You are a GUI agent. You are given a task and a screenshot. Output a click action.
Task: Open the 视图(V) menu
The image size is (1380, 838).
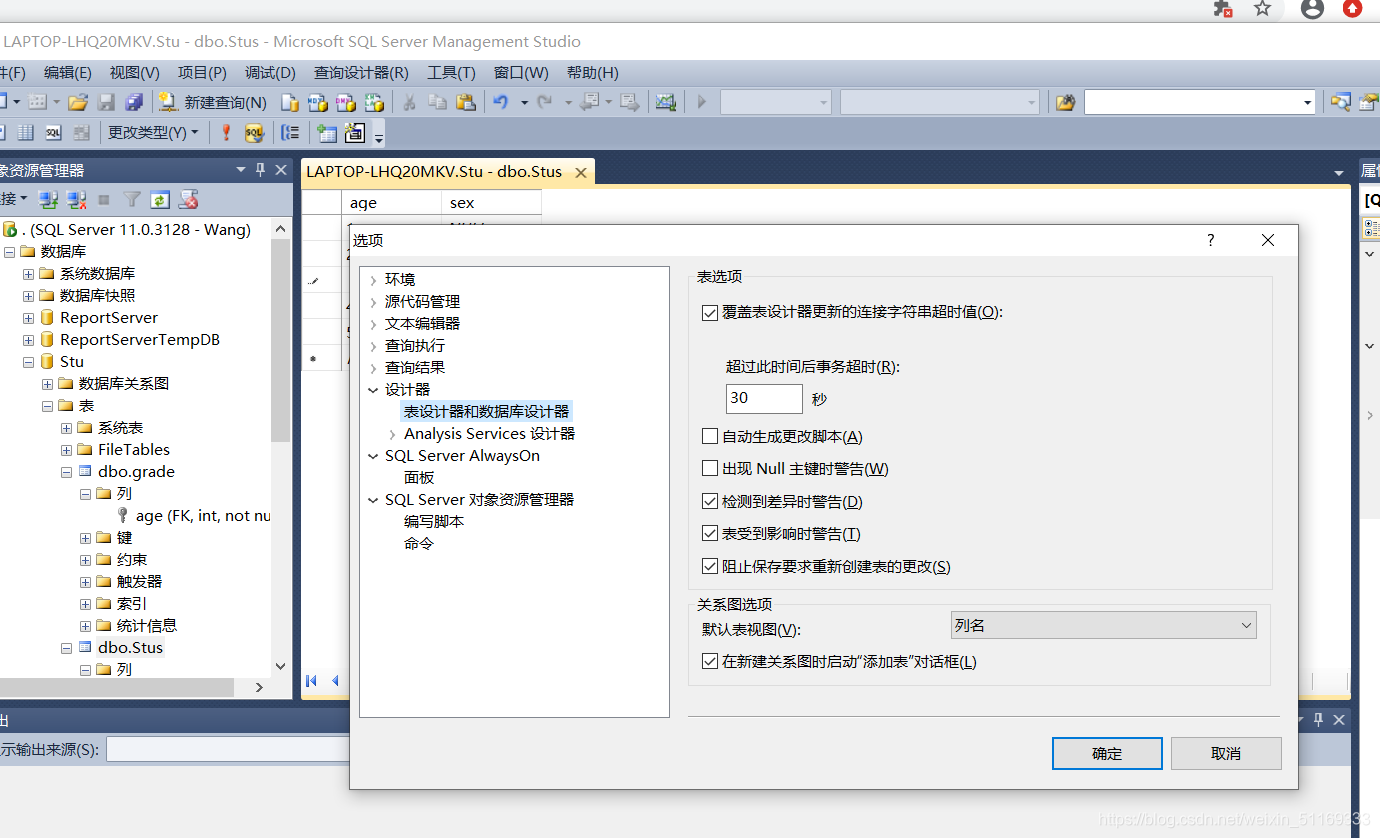pos(135,73)
